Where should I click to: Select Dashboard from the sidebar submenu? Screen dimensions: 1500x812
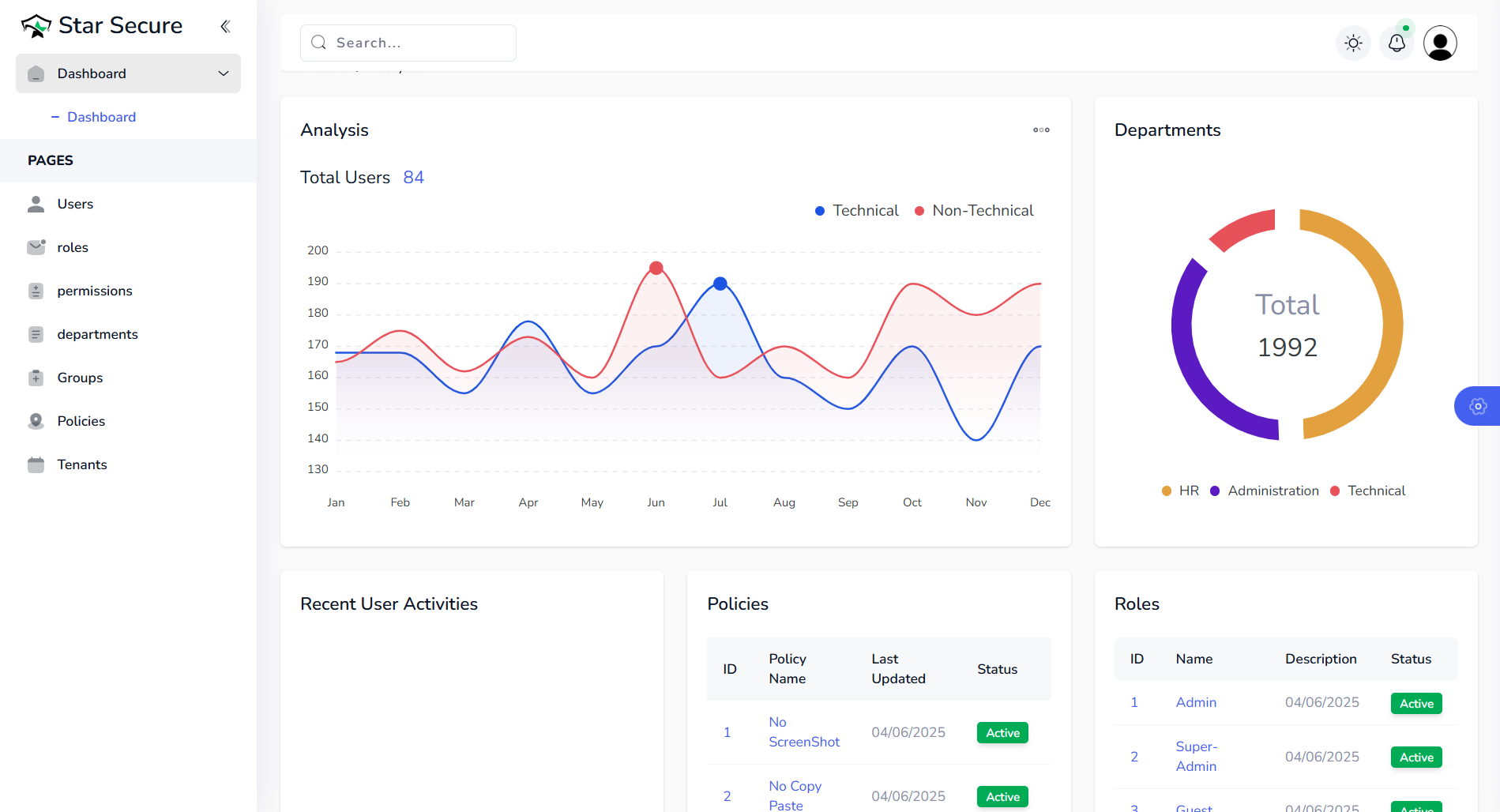(103, 116)
